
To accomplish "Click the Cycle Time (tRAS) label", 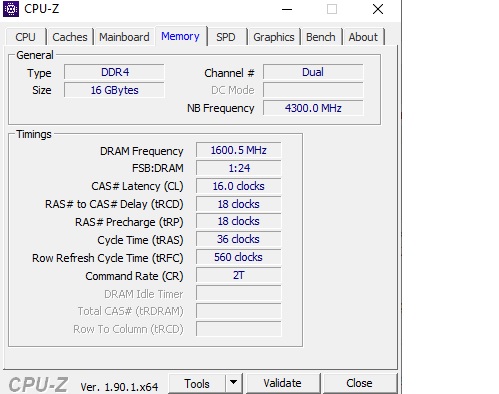I will tap(140, 240).
